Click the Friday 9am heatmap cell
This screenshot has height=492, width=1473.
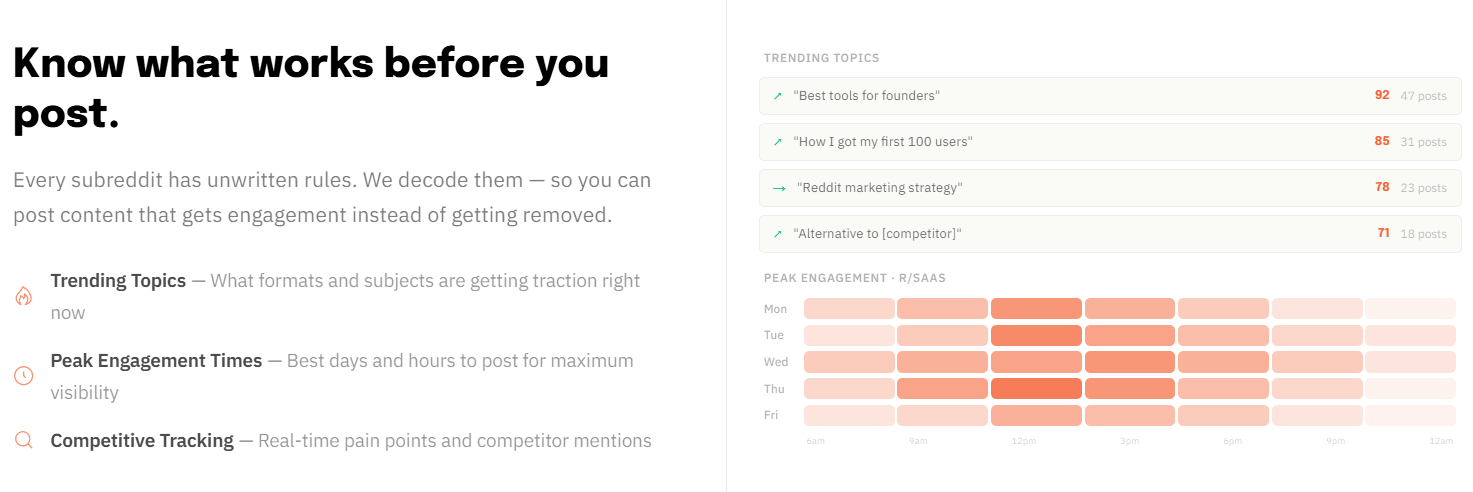[943, 415]
